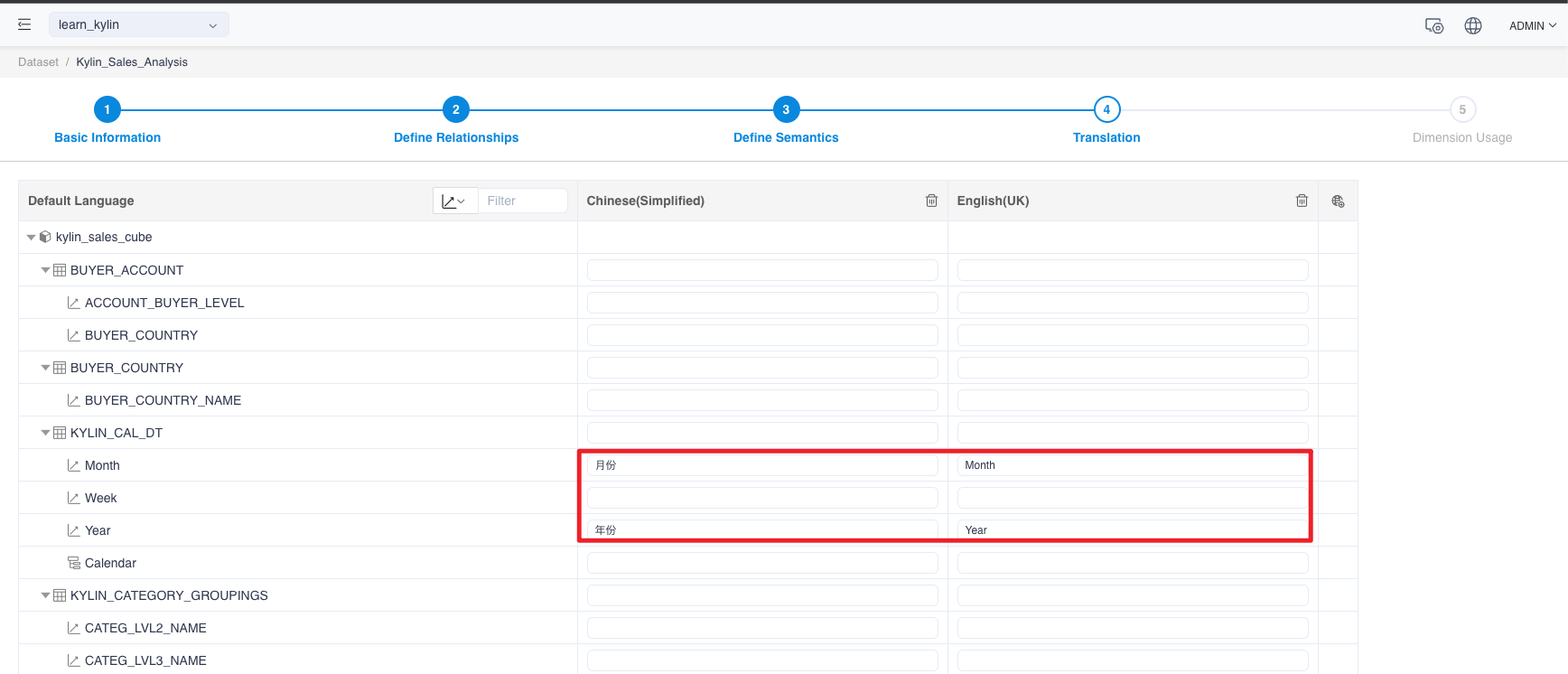This screenshot has height=674, width=1568.
Task: Go to step 1 Basic Information
Action: point(107,110)
